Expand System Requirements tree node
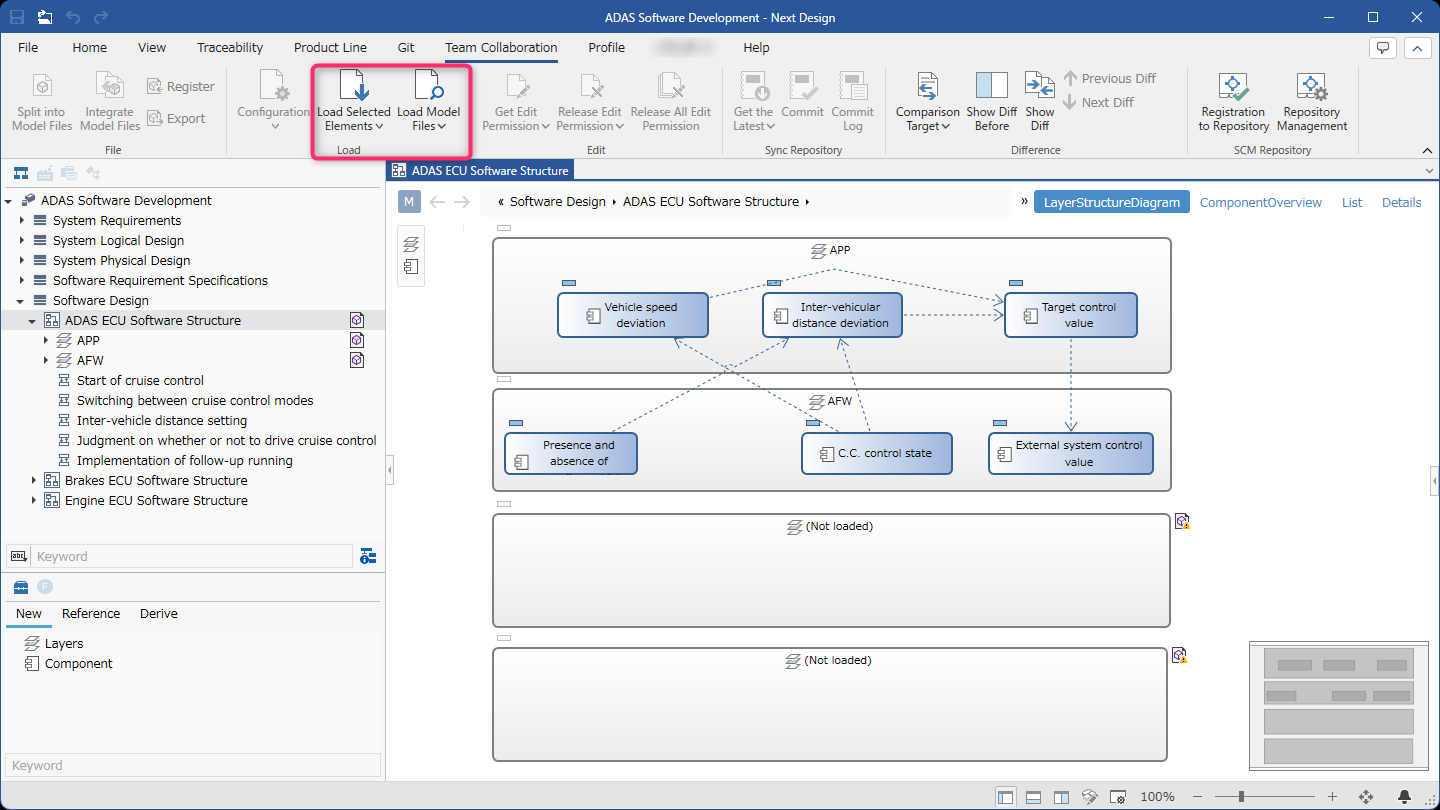 tap(22, 220)
